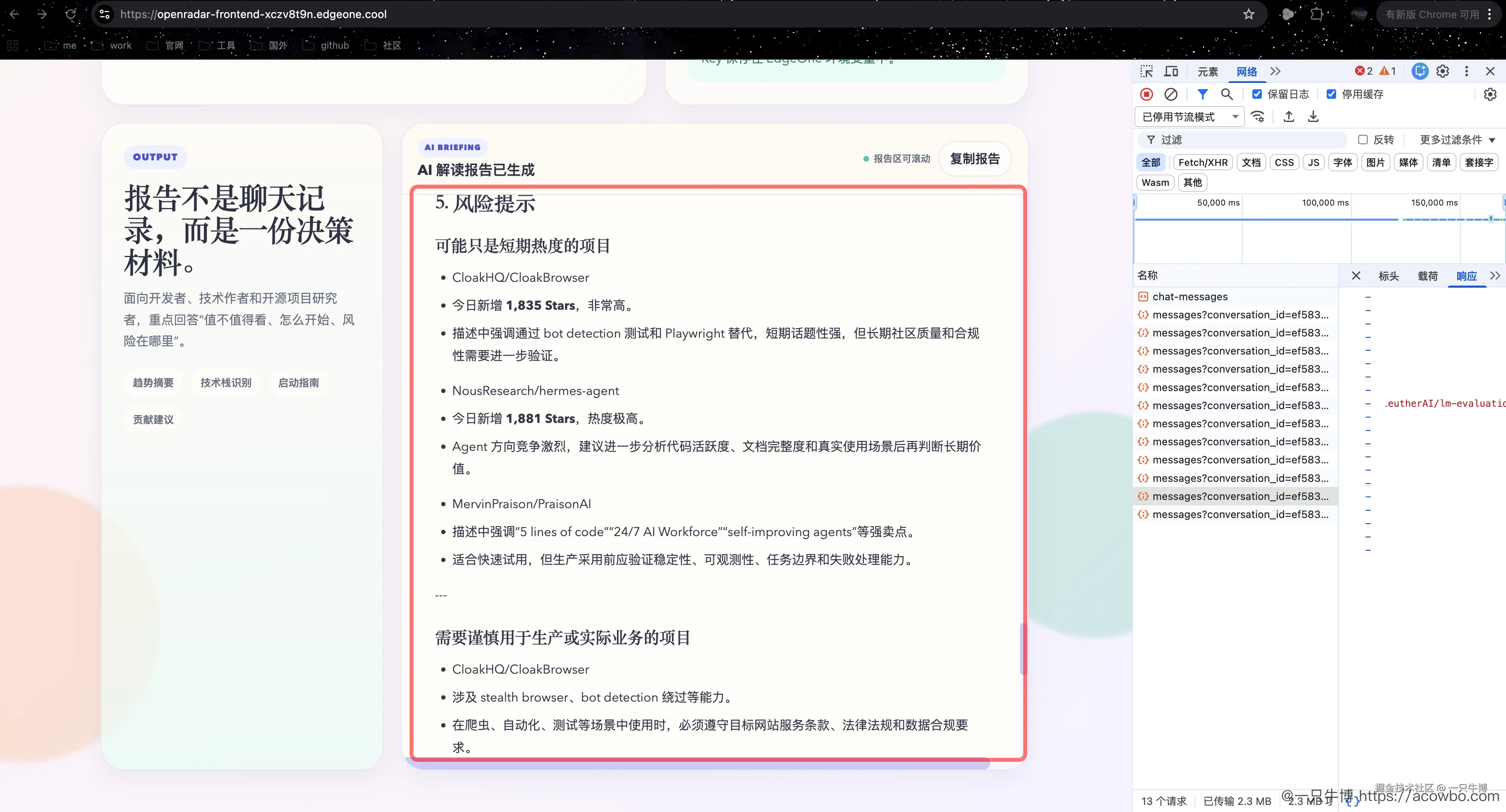This screenshot has height=812, width=1506.
Task: Open the work bookmarks folder
Action: point(112,46)
